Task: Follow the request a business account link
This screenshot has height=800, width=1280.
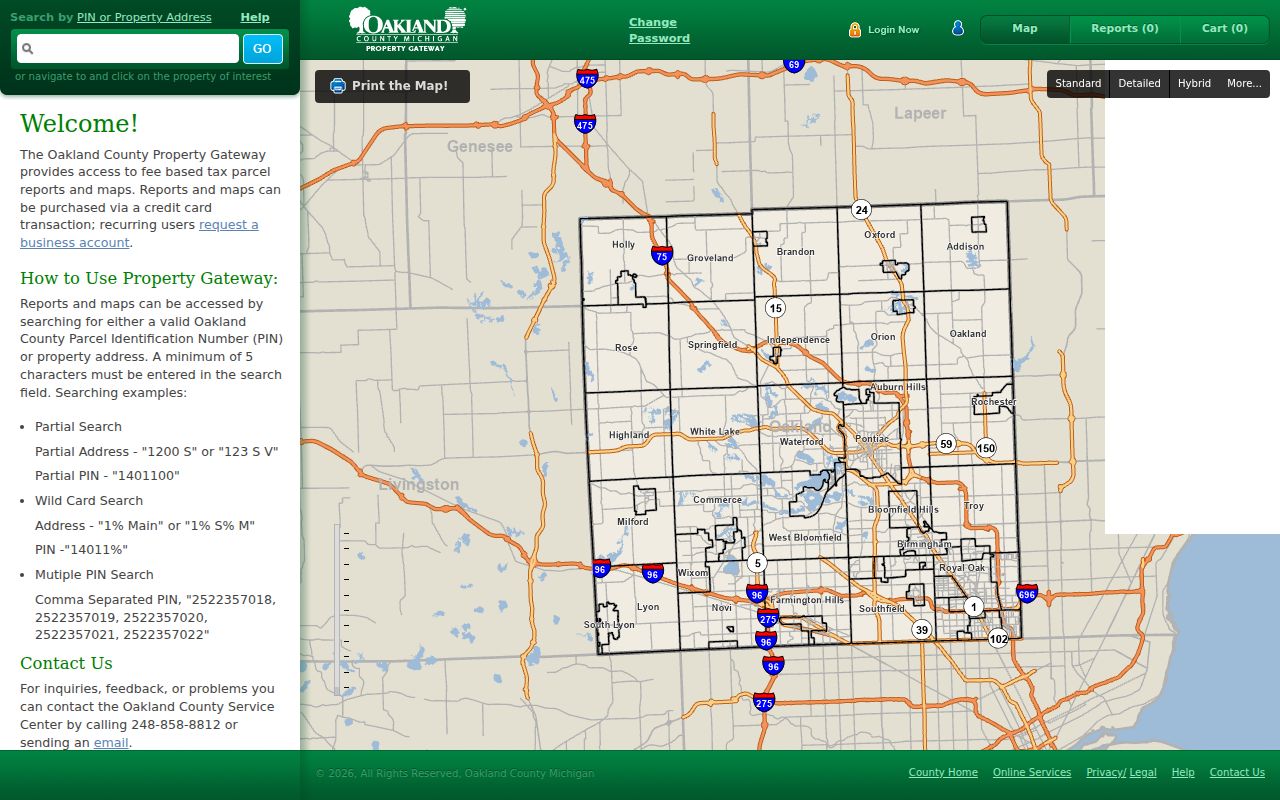Action: 139,234
